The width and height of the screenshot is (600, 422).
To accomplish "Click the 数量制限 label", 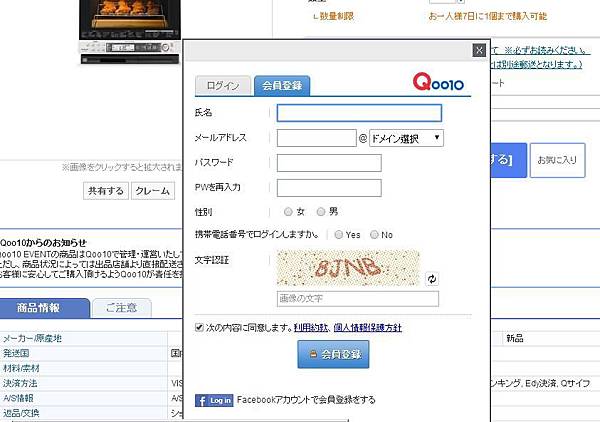I will [x=336, y=16].
